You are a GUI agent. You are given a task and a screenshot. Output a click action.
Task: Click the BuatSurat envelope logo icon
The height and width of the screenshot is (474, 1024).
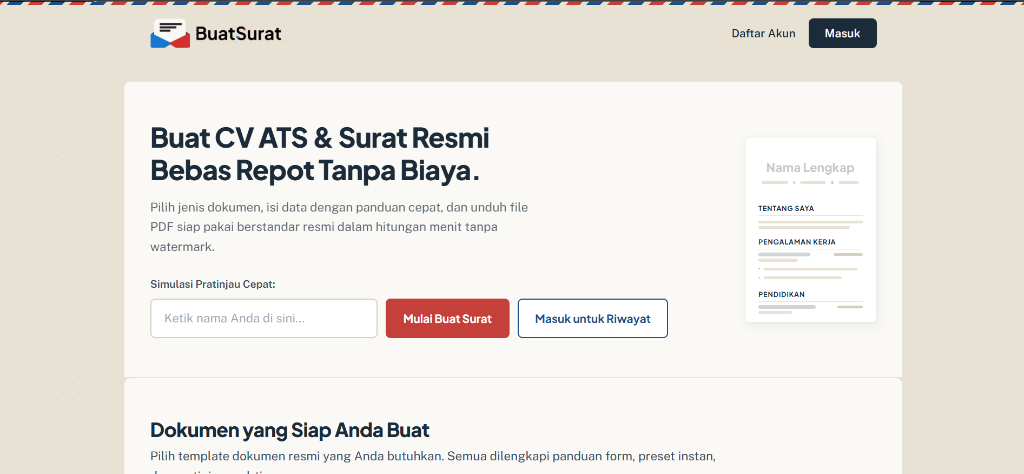click(x=170, y=33)
